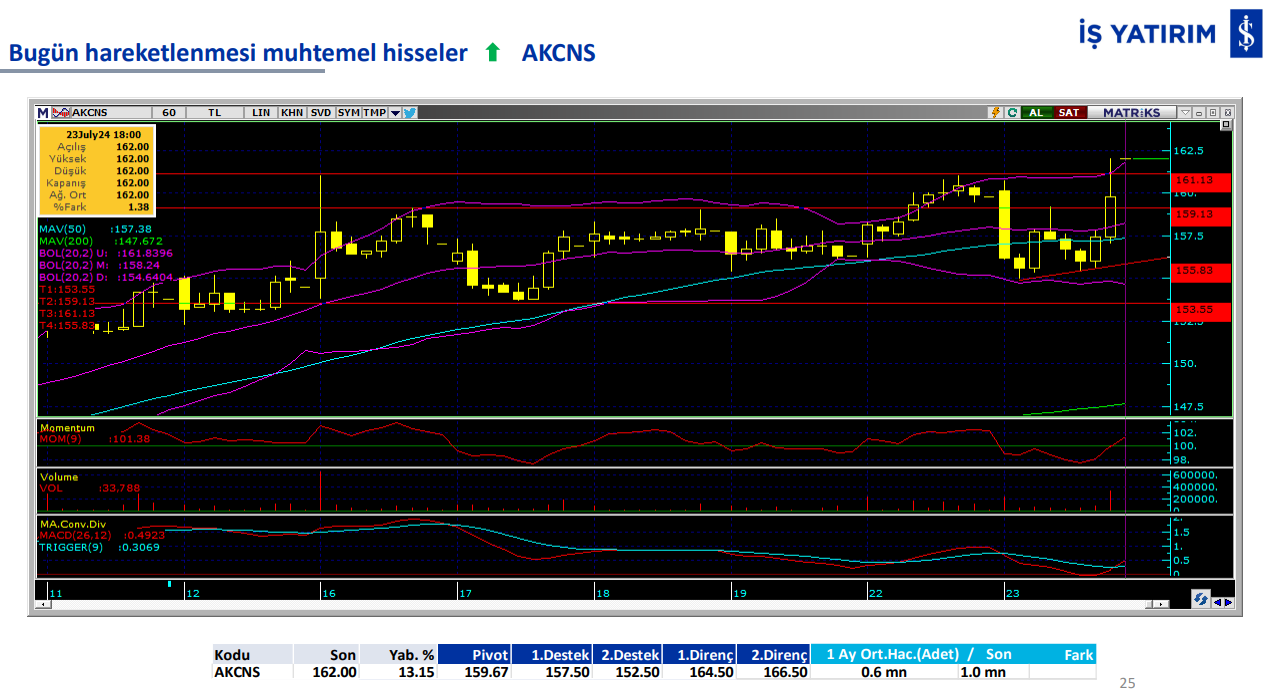
Task: Click the blue sync icon at bottom right
Action: click(1200, 599)
